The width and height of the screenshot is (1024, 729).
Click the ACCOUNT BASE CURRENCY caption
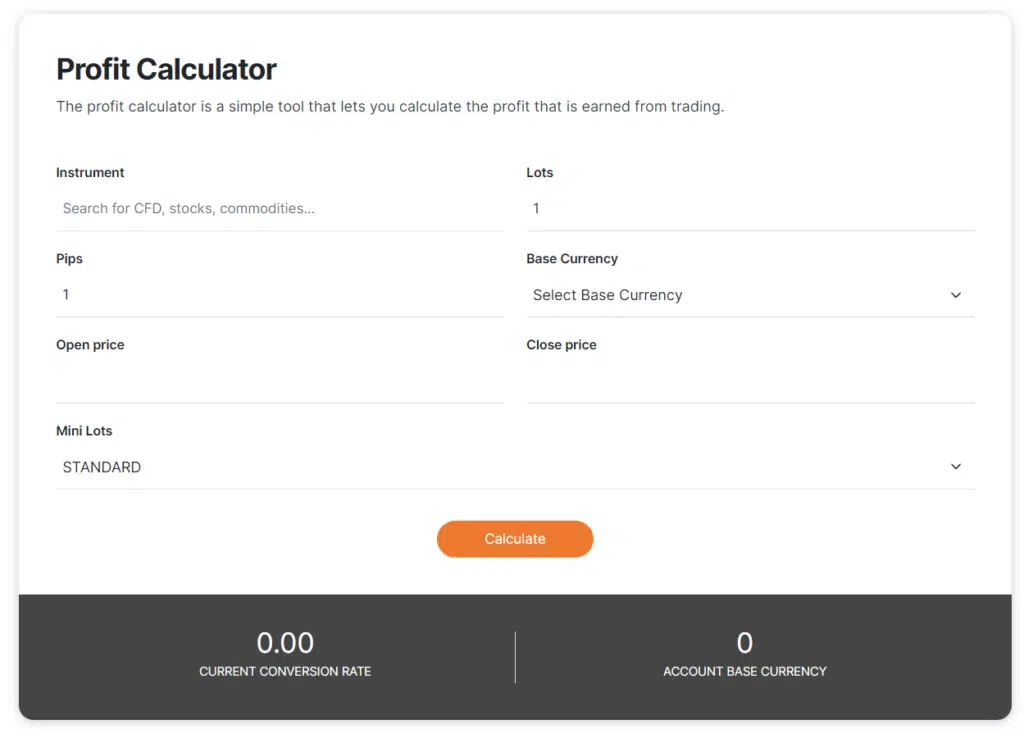pyautogui.click(x=744, y=672)
